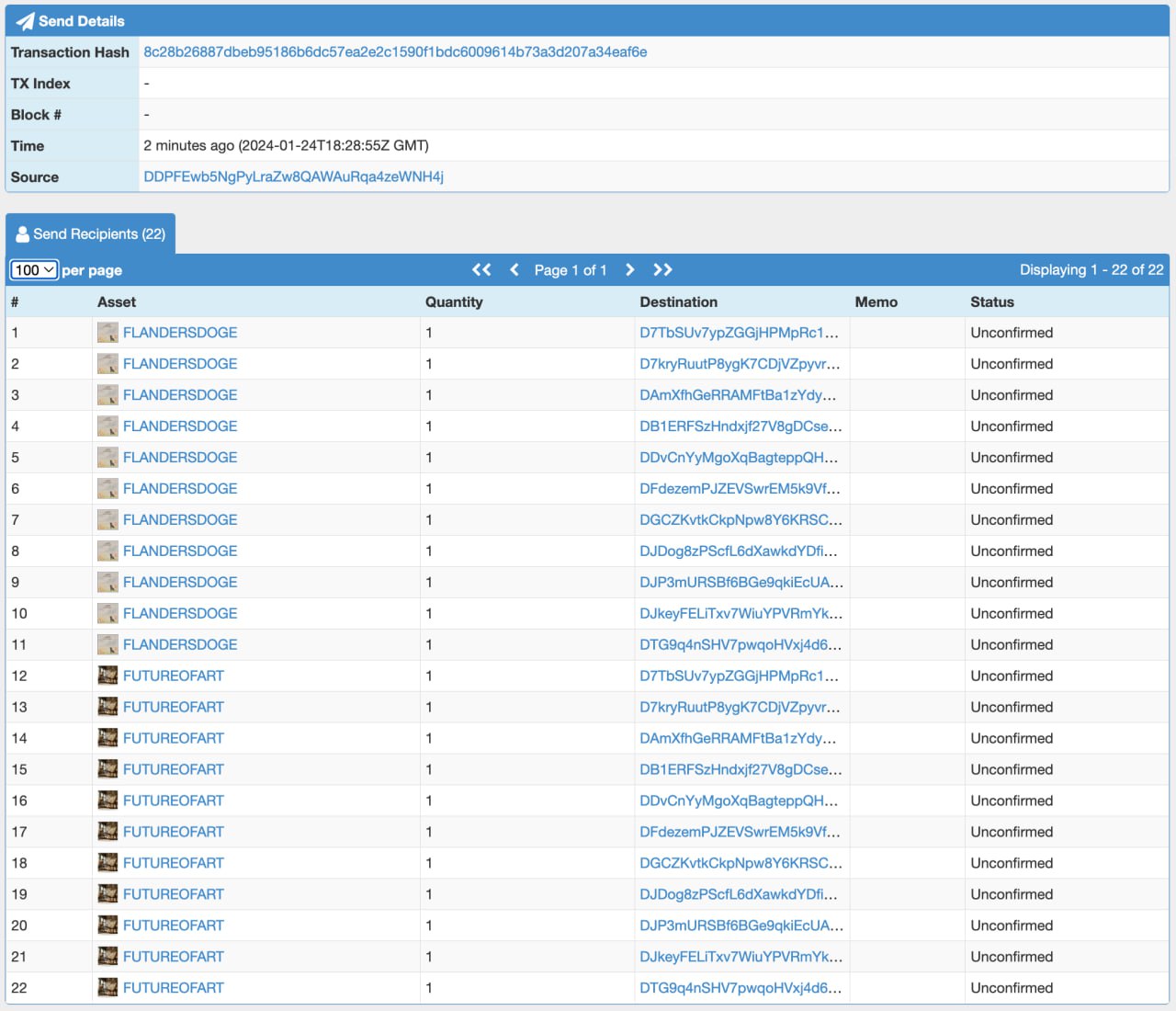Open destination DJDog8zPScfL6dXawkdYDfi in row 8
This screenshot has width=1176, height=1011.
739,551
